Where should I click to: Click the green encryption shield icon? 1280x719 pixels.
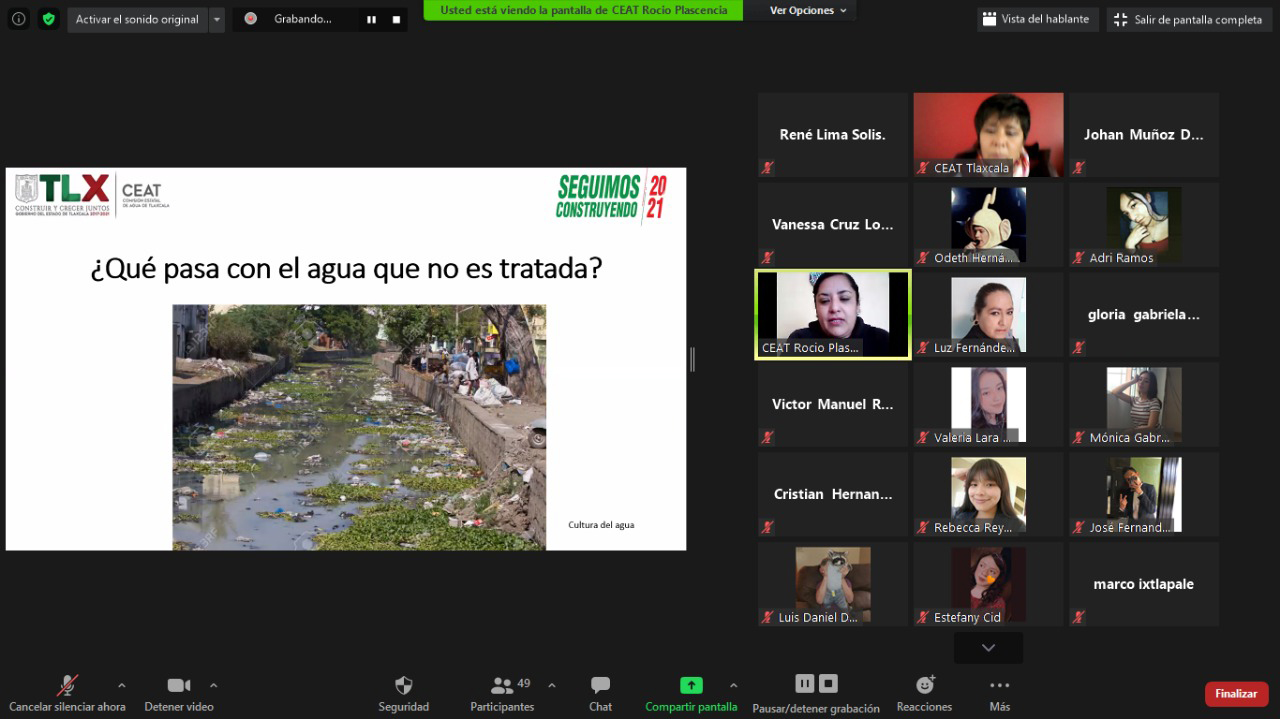(49, 19)
